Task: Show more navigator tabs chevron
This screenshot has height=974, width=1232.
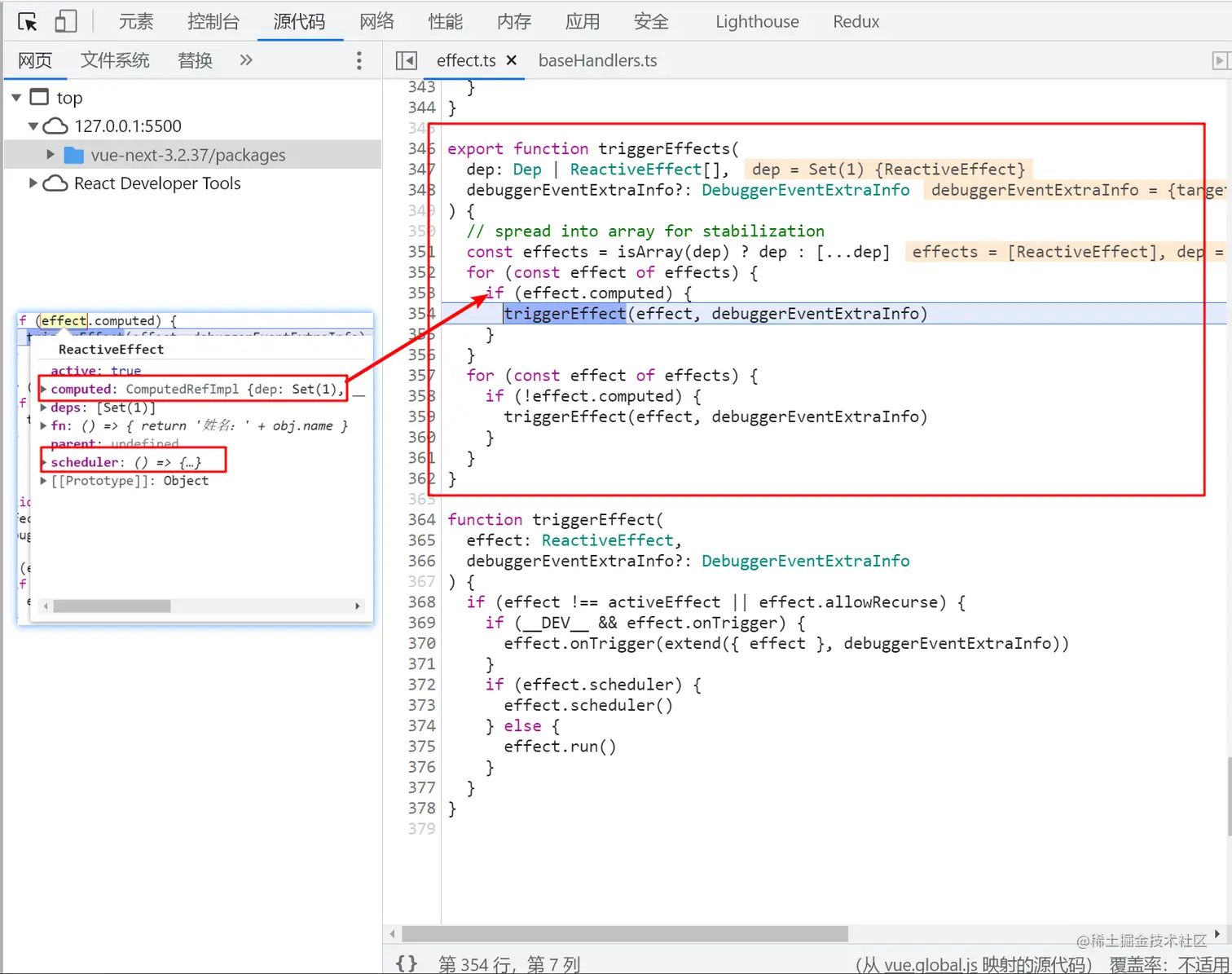Action: click(246, 60)
